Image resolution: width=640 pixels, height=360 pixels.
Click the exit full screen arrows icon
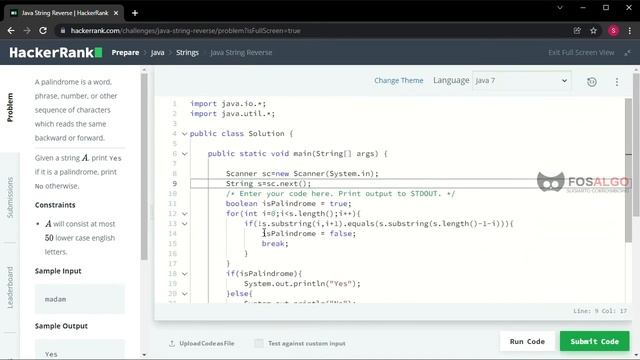click(x=627, y=53)
